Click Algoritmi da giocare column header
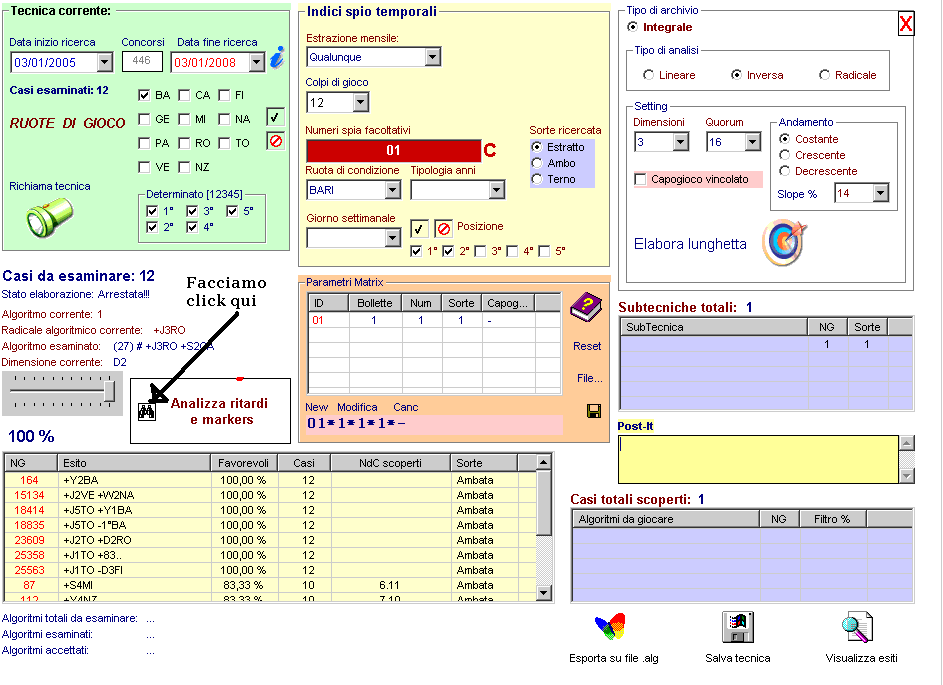This screenshot has width=943, height=685. pos(666,519)
